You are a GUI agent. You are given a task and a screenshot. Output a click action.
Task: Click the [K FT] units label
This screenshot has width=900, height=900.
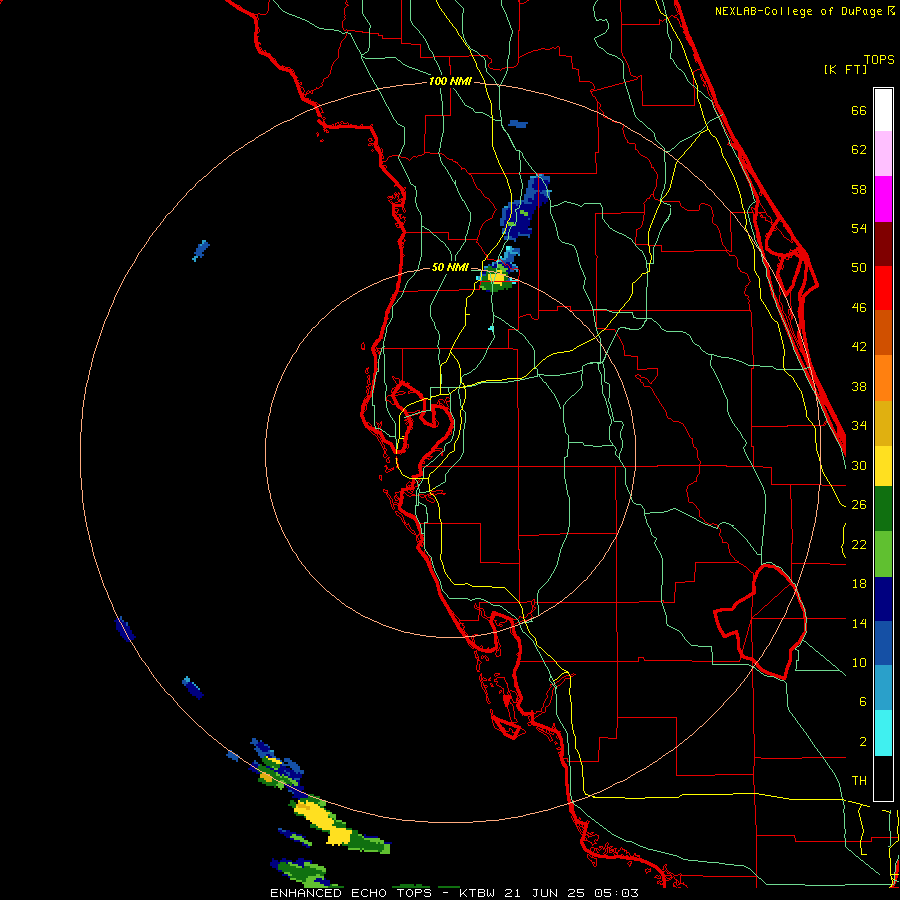coord(845,70)
